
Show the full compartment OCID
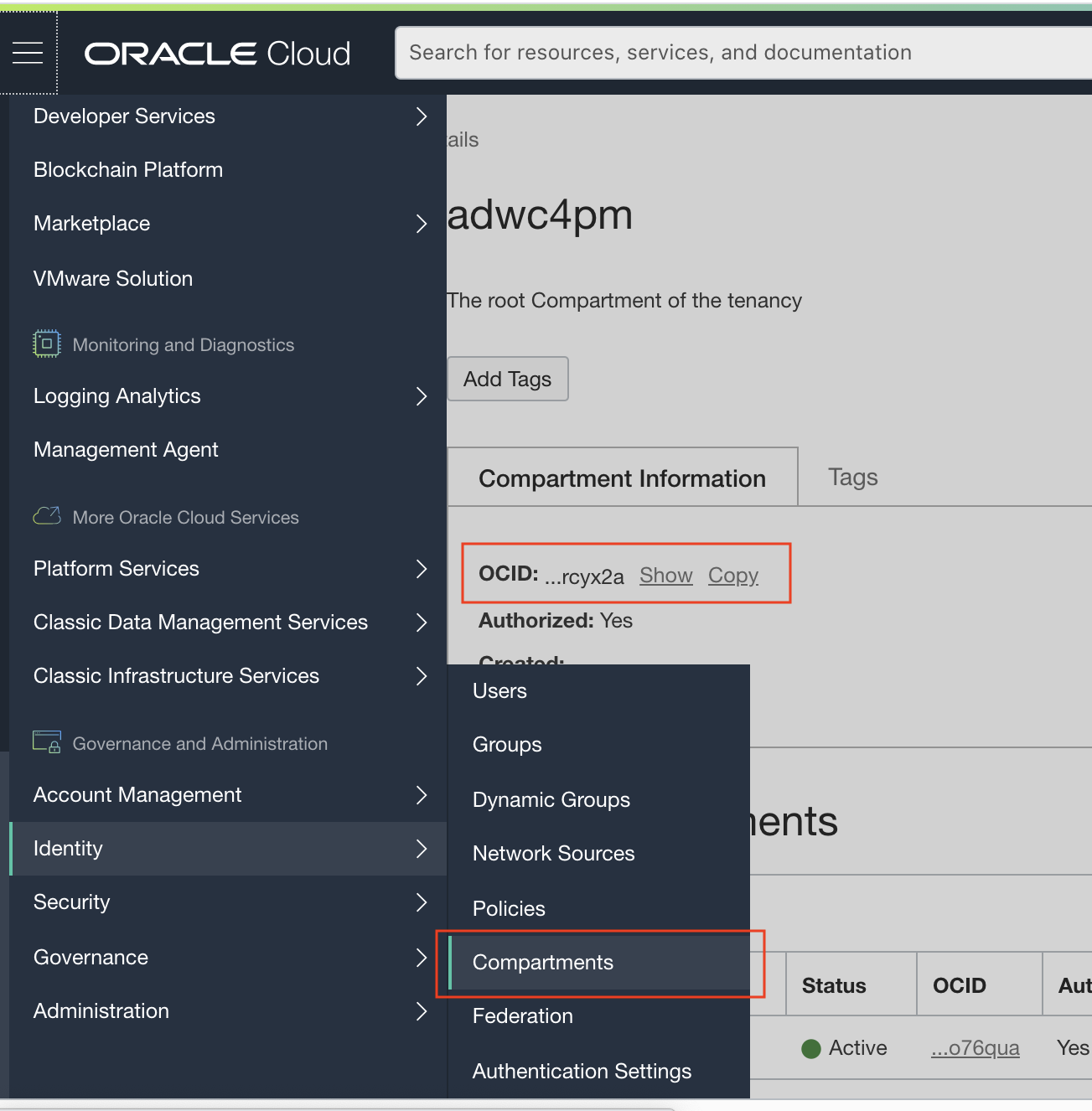(666, 576)
